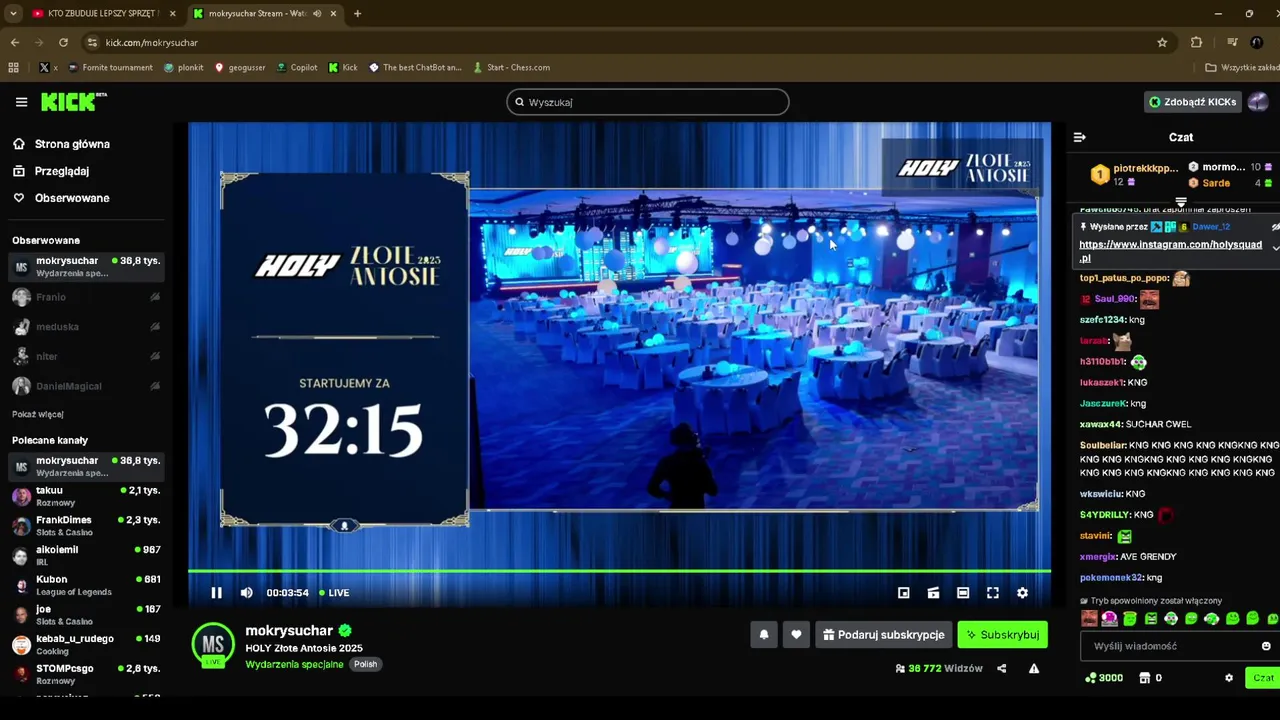The height and width of the screenshot is (720, 1280).
Task: Click the KICK logo
Action: click(x=73, y=102)
